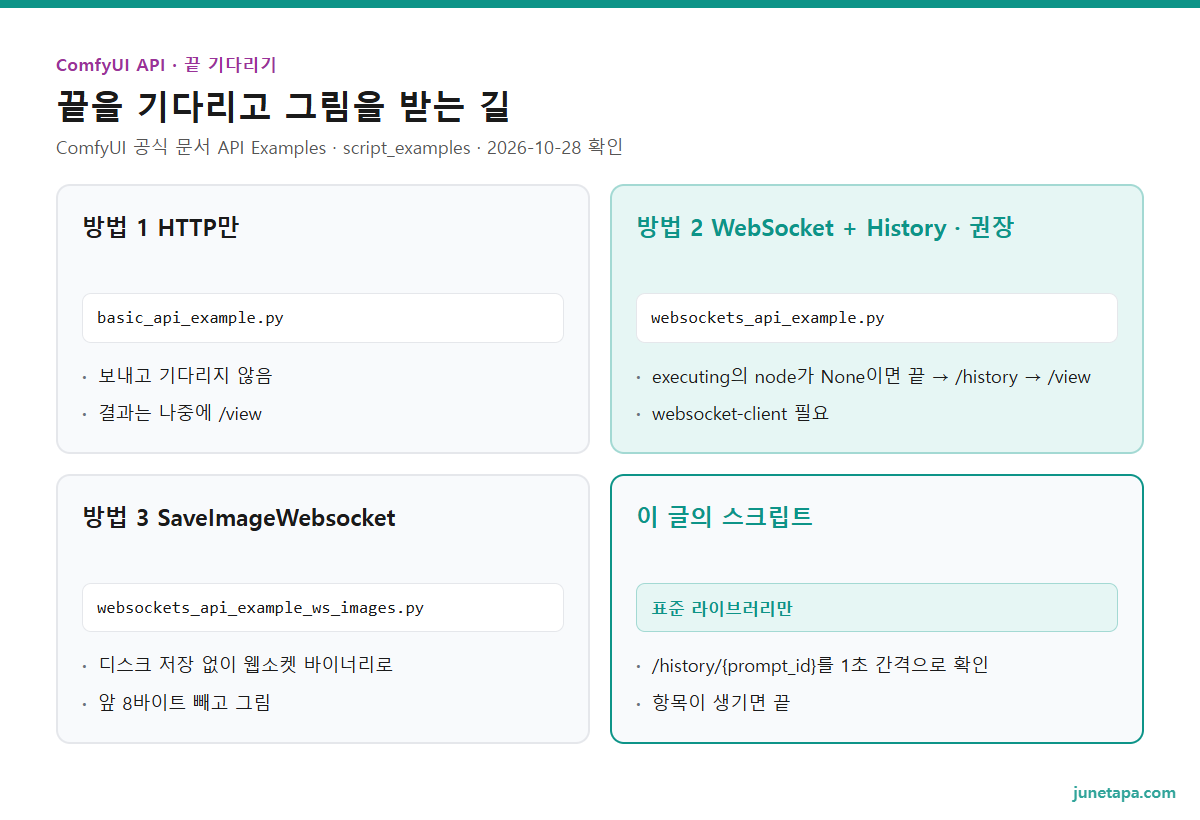Viewport: 1200px width, 820px height.
Task: Click the card heading '방법 1 HTTP만'
Action: (161, 228)
